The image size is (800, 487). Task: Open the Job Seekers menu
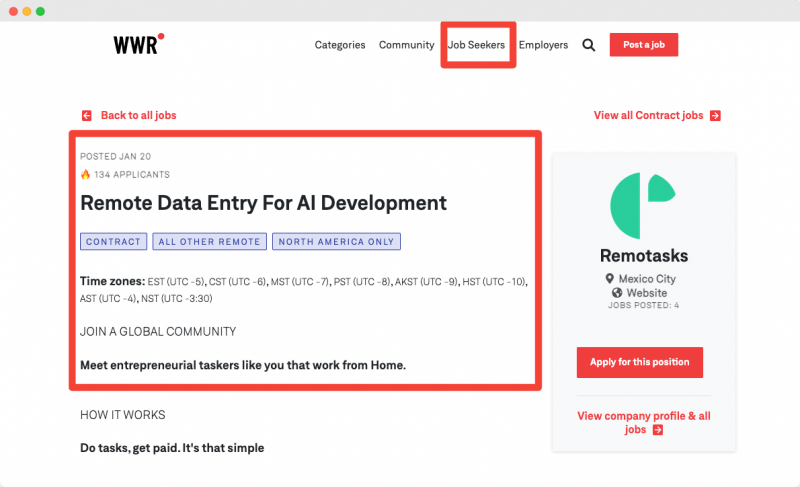pyautogui.click(x=477, y=45)
